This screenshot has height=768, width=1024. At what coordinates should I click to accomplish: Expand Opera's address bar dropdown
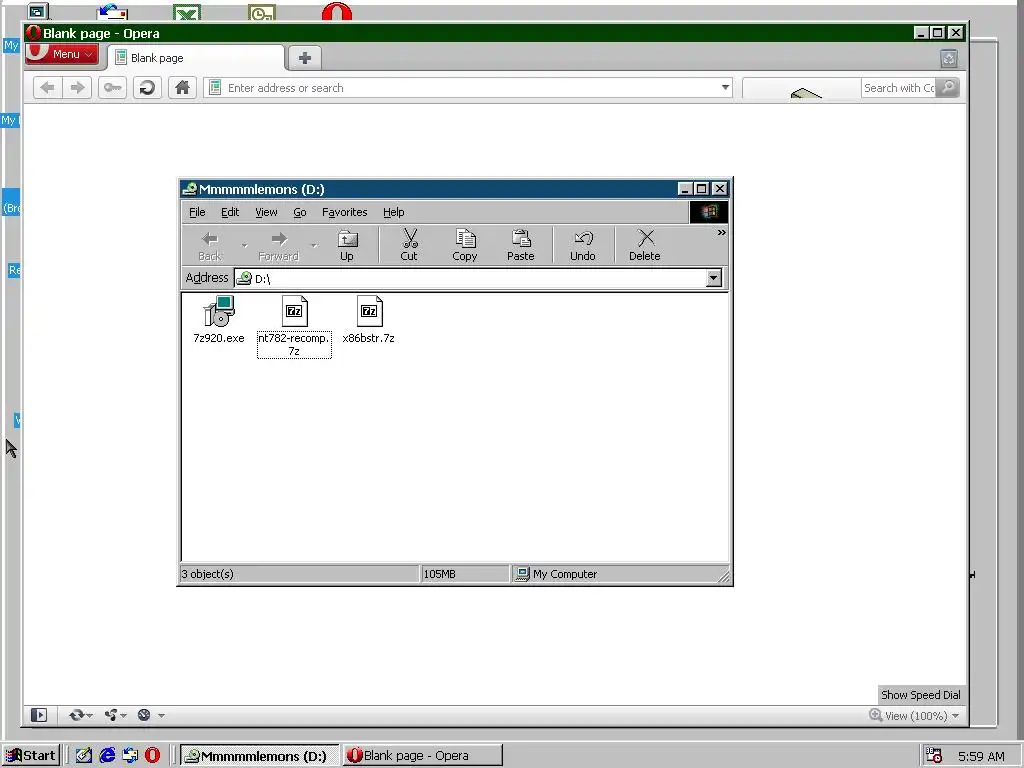725,88
